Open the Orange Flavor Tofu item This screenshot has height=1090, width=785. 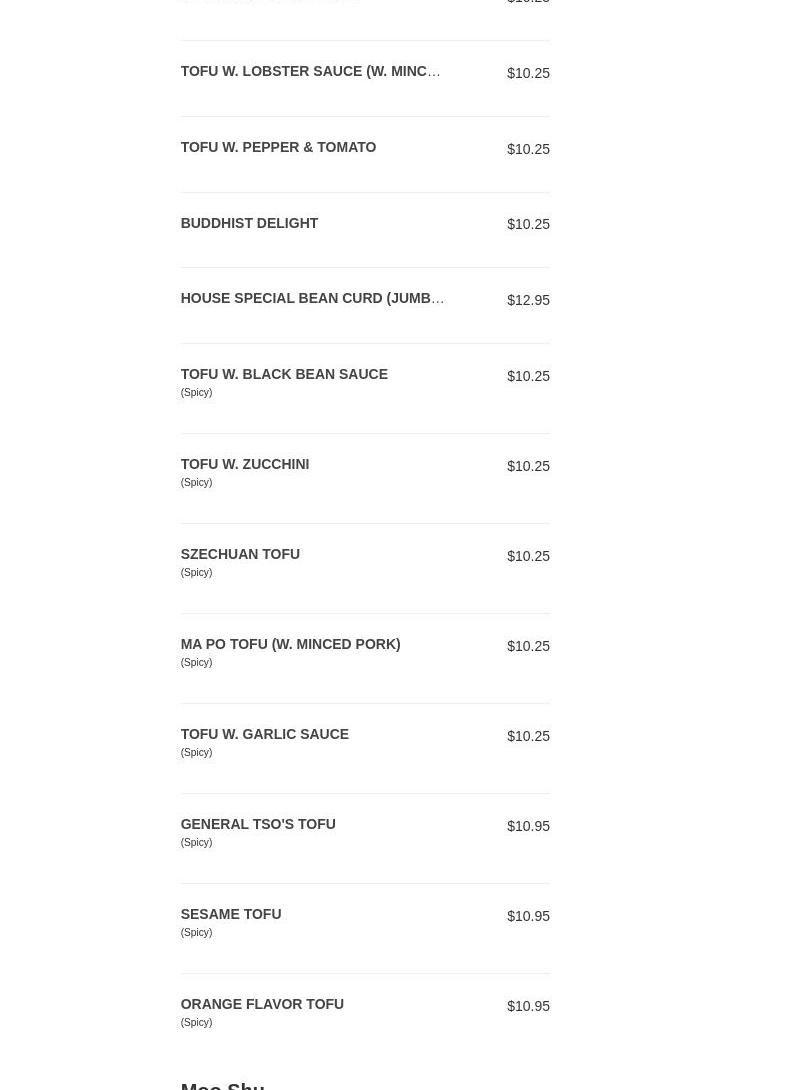262,1005
